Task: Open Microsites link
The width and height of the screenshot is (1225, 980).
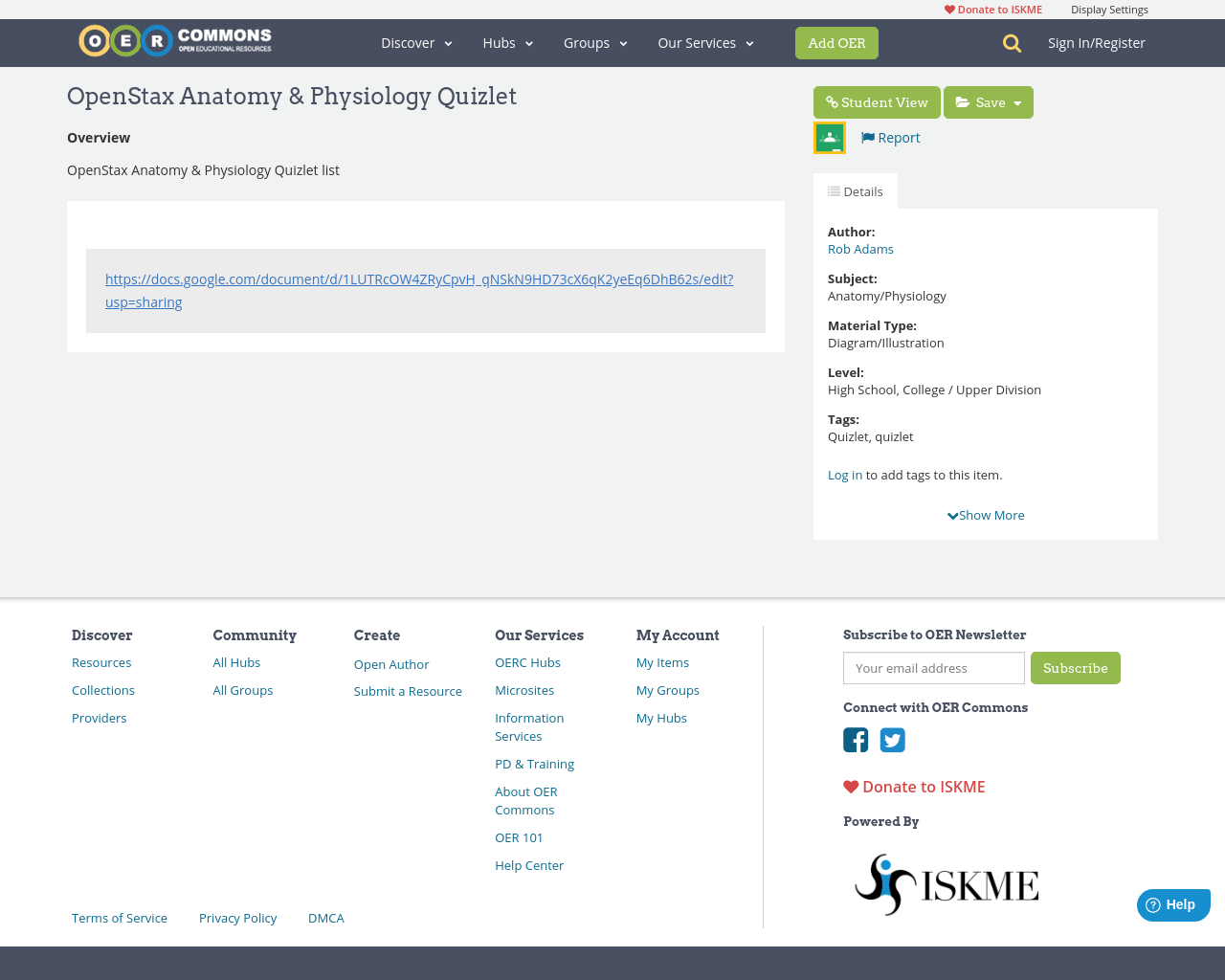Action: pyautogui.click(x=524, y=690)
